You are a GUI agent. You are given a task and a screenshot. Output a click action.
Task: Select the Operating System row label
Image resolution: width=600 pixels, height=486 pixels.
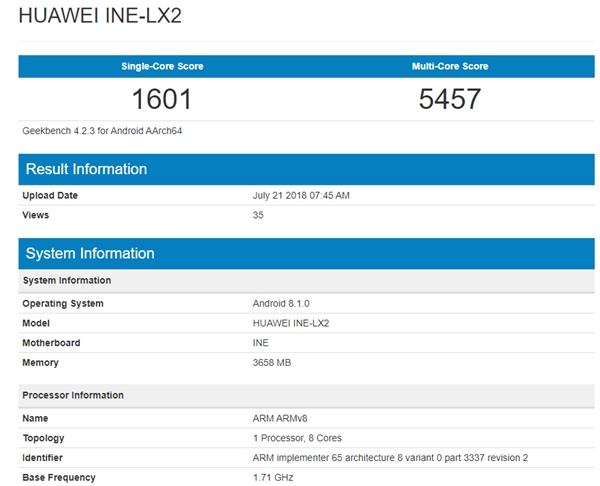point(63,303)
